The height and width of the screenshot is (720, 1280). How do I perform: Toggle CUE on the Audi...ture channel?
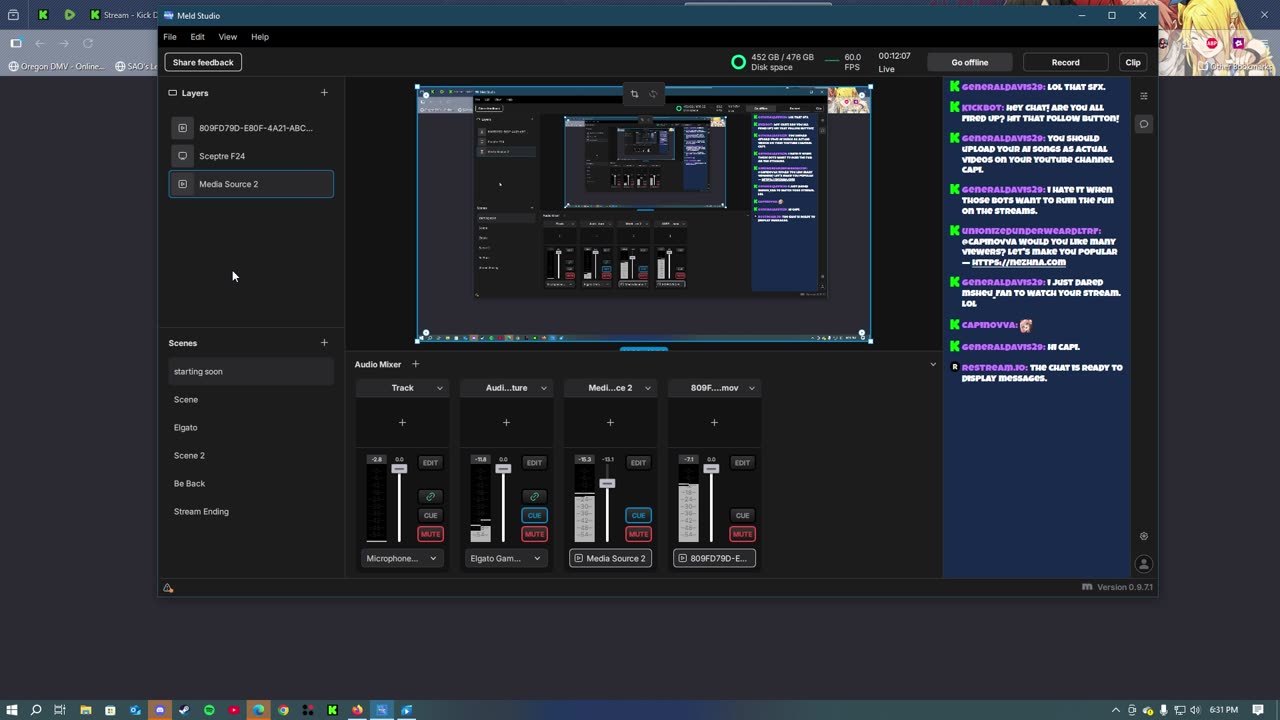(x=534, y=515)
